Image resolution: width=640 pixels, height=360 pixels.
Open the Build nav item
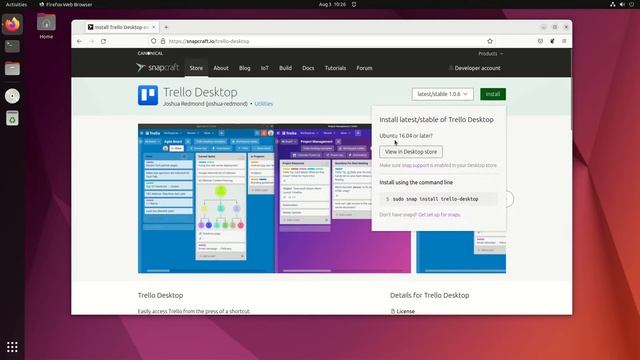[285, 68]
